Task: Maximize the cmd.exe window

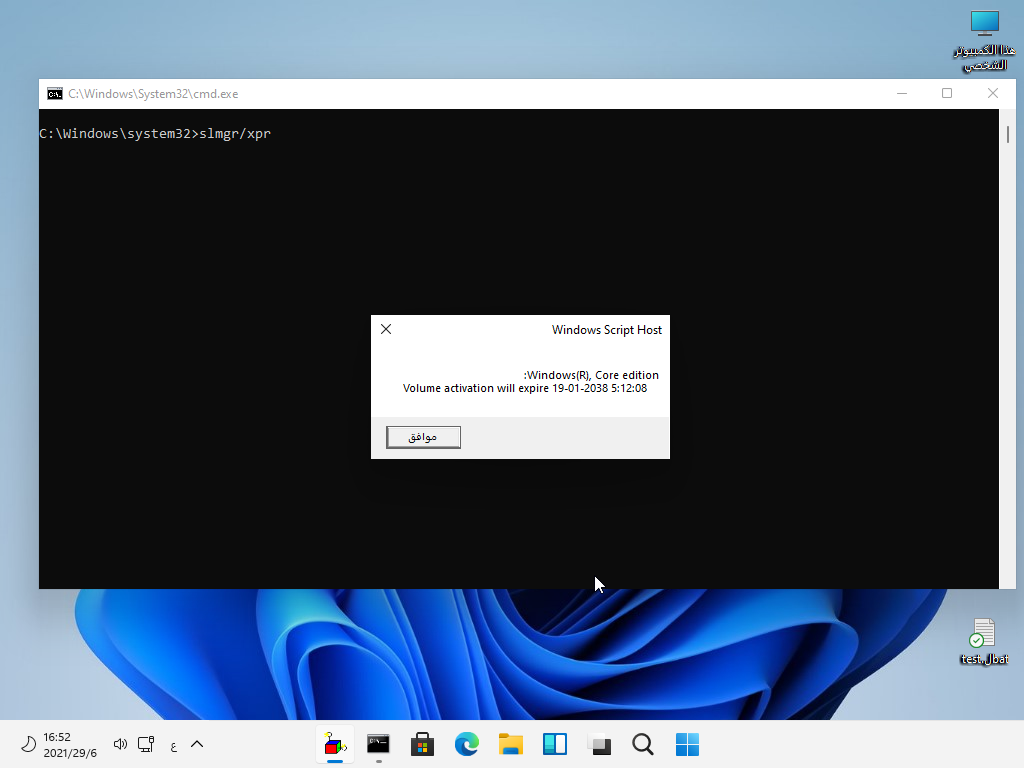Action: pos(947,93)
